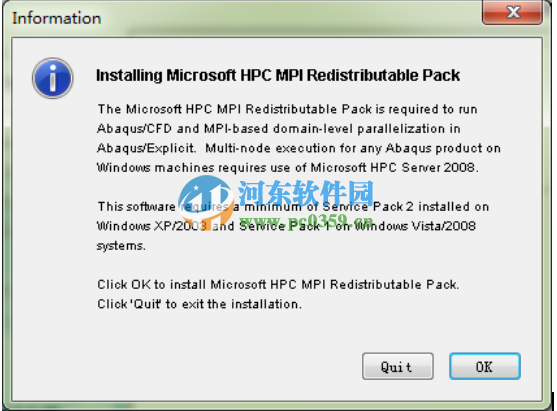Click the Windows XP/2003 text

152,226
